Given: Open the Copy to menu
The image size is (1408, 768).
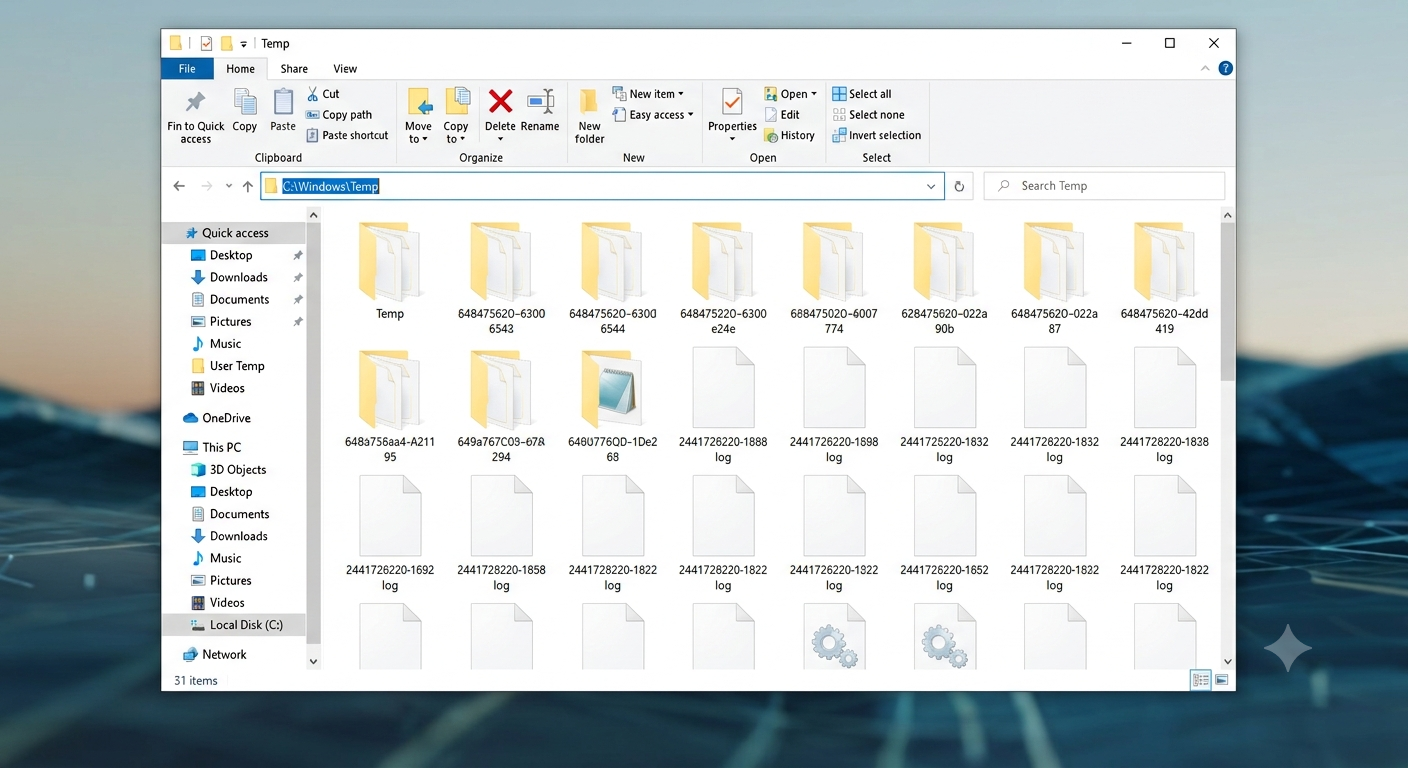Looking at the screenshot, I should click(456, 116).
